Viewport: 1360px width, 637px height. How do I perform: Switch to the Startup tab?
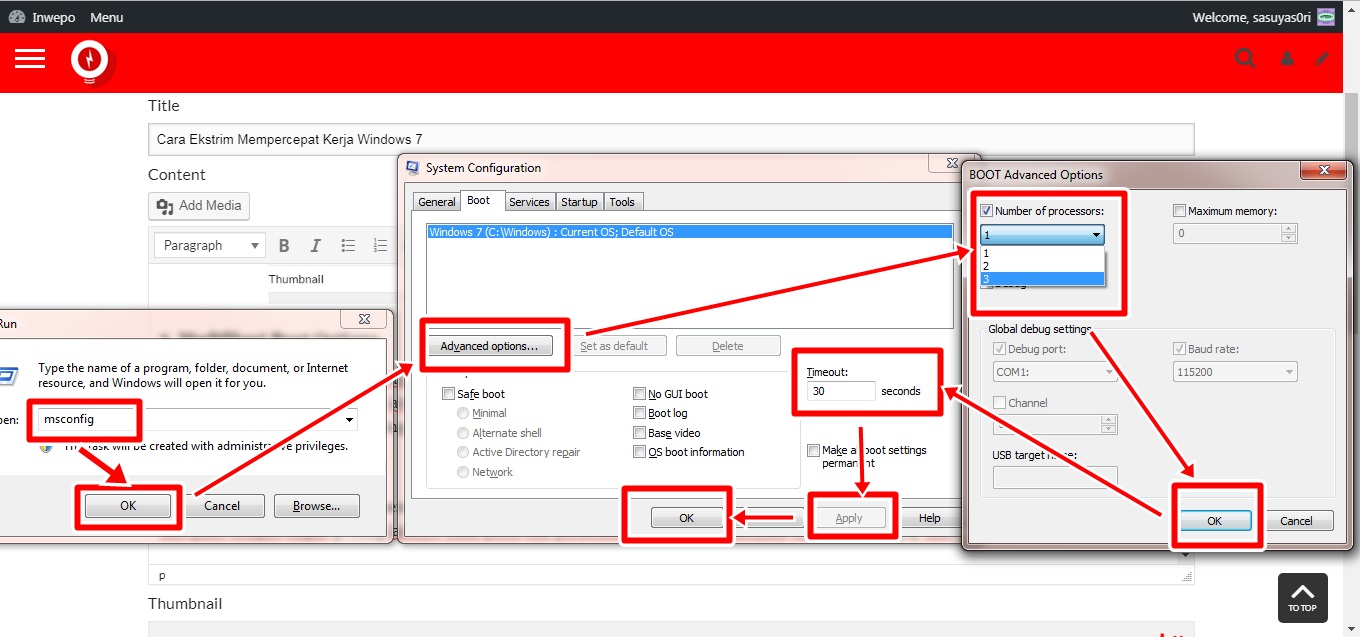[579, 202]
